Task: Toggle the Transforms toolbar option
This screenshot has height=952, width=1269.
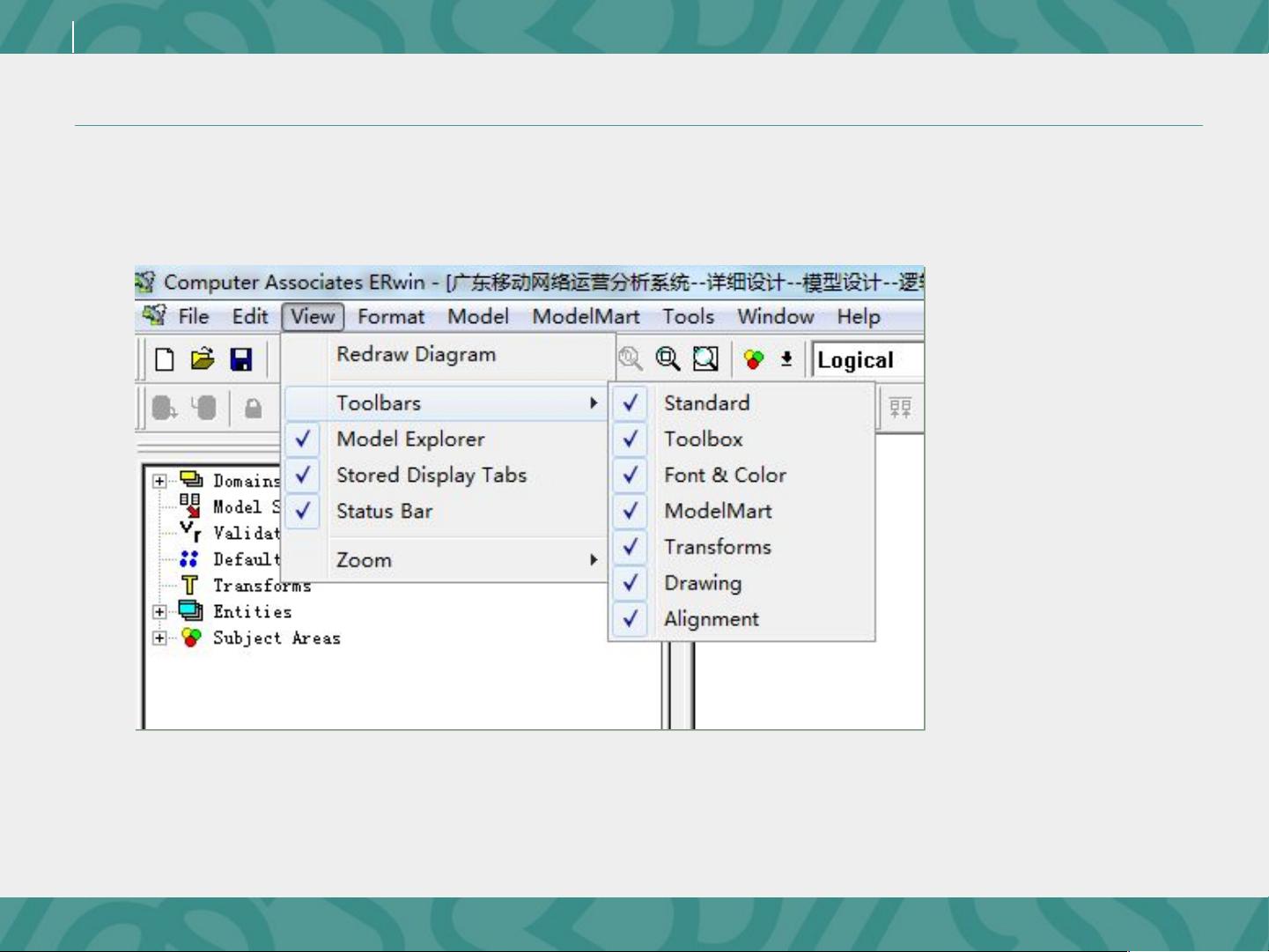Action: (741, 547)
